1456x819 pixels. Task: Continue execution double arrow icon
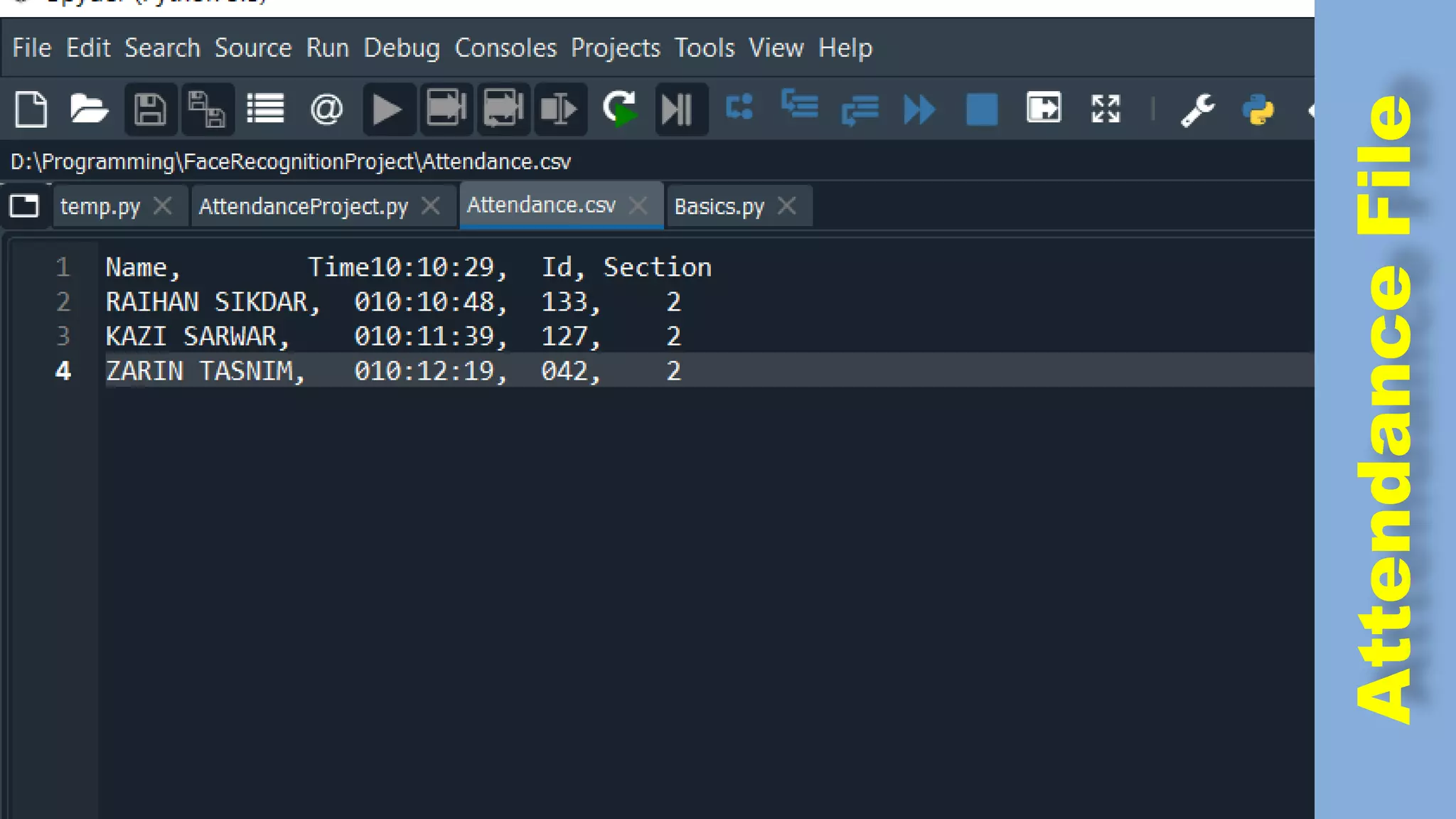click(919, 110)
